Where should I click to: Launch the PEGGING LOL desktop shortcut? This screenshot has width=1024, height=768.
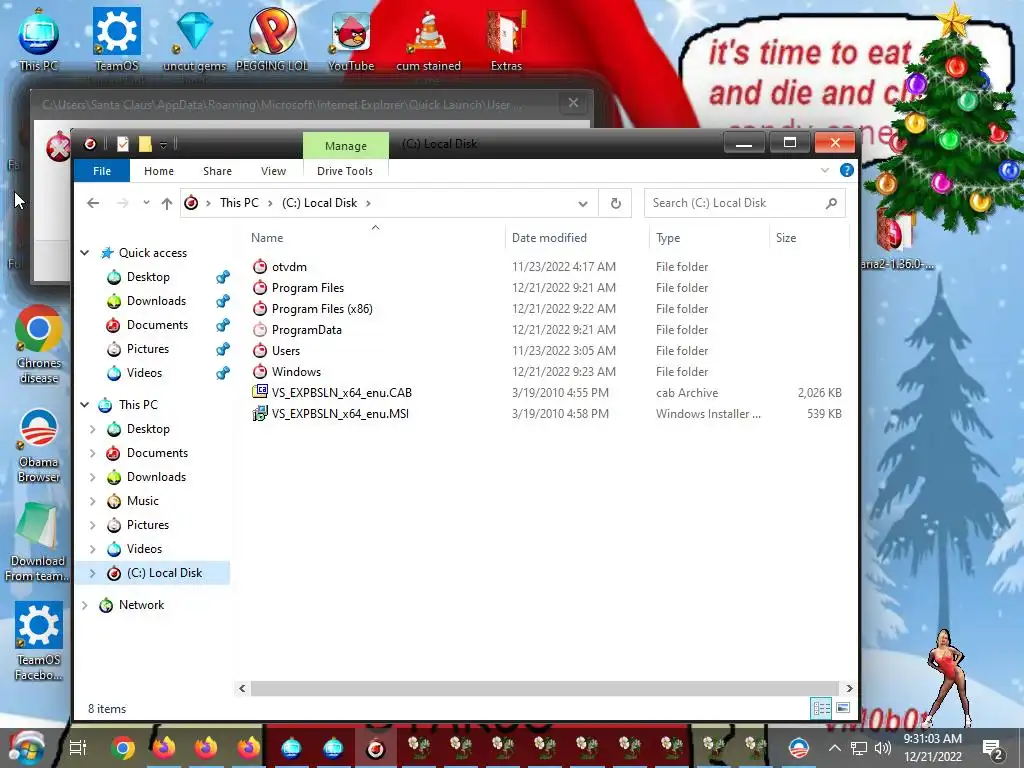tap(272, 39)
